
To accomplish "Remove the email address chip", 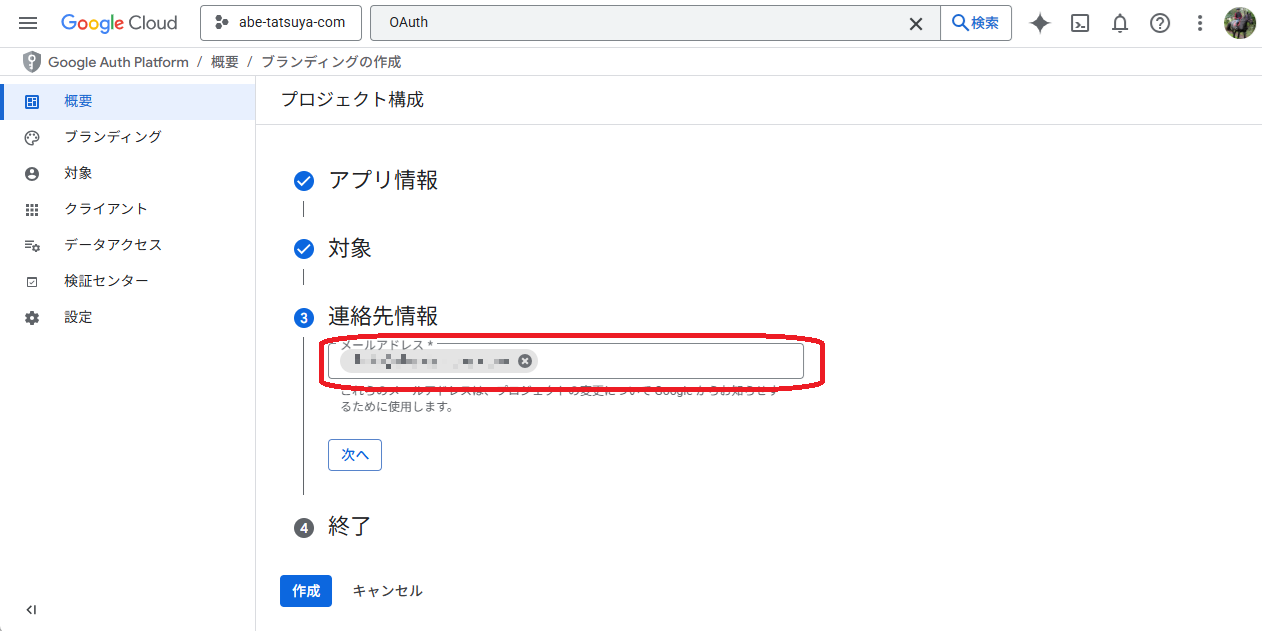I will tap(525, 361).
